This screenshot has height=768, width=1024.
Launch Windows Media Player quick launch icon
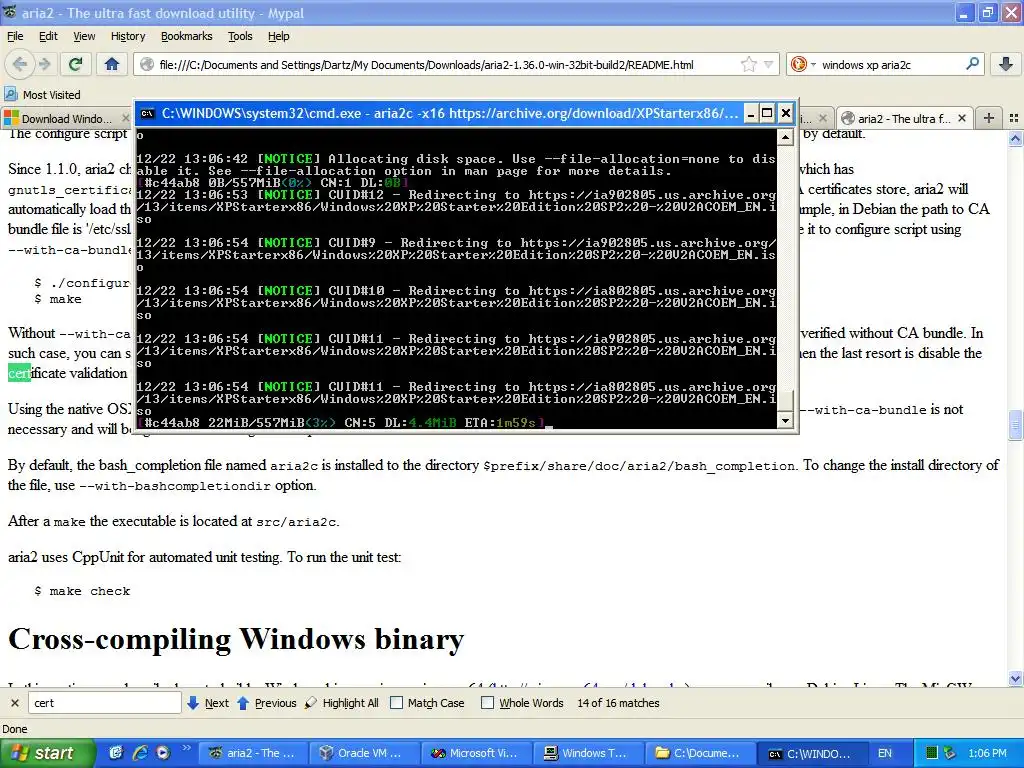[x=163, y=753]
